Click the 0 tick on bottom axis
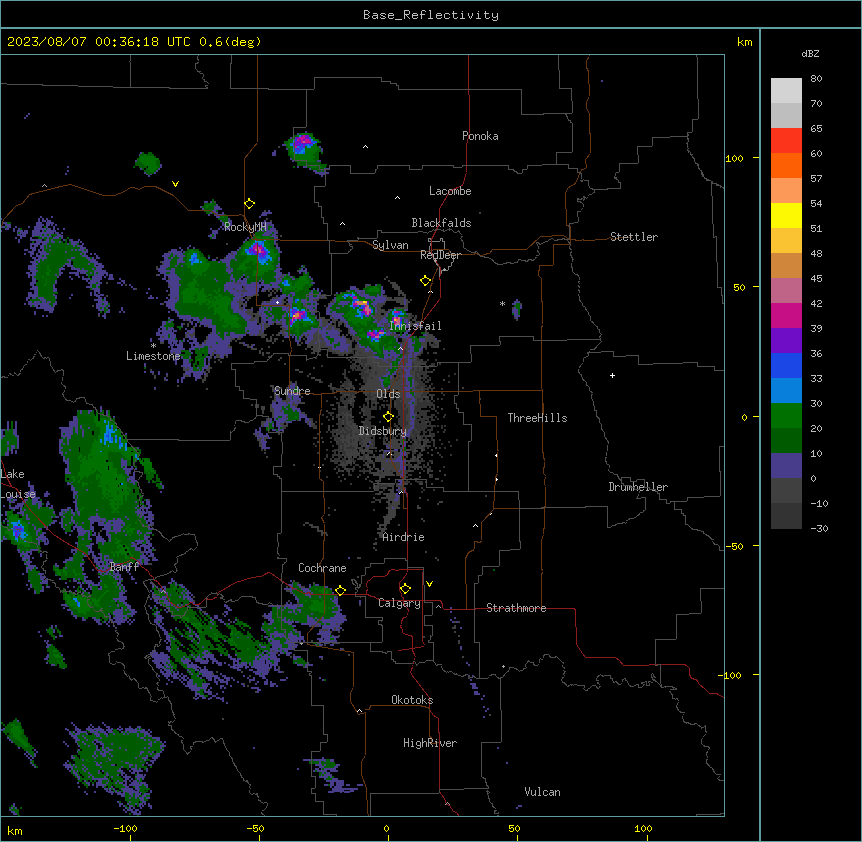This screenshot has width=862, height=842. point(386,828)
